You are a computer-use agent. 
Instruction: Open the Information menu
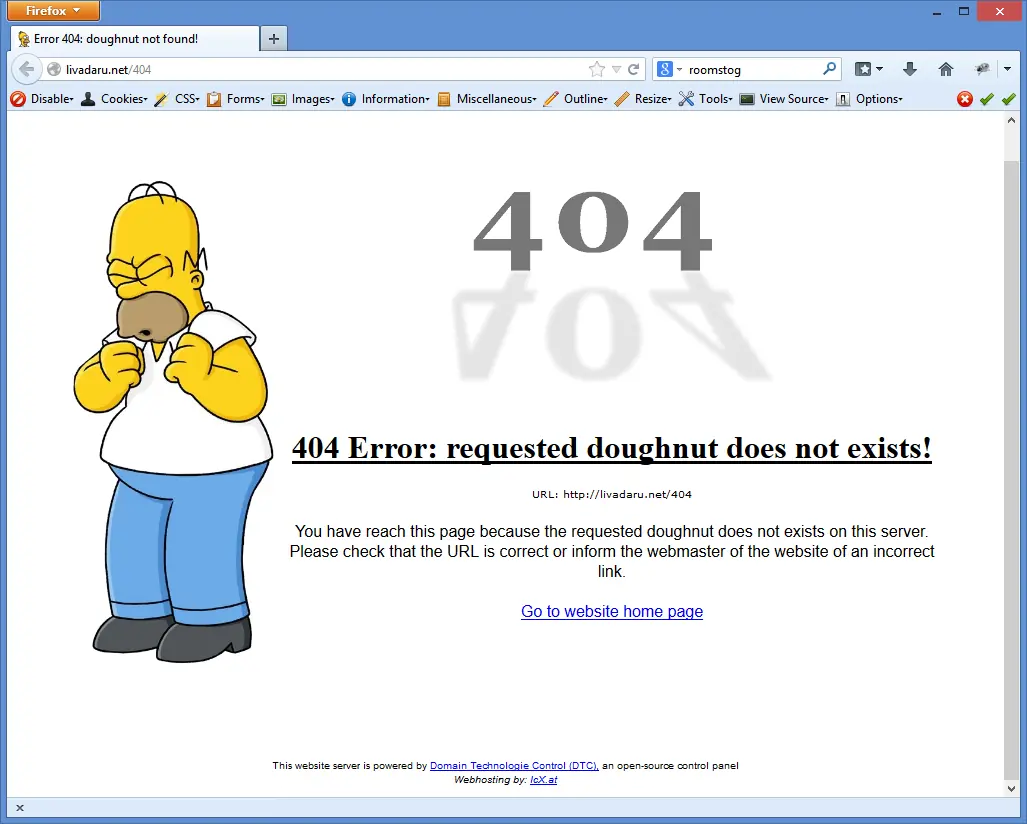pyautogui.click(x=386, y=99)
